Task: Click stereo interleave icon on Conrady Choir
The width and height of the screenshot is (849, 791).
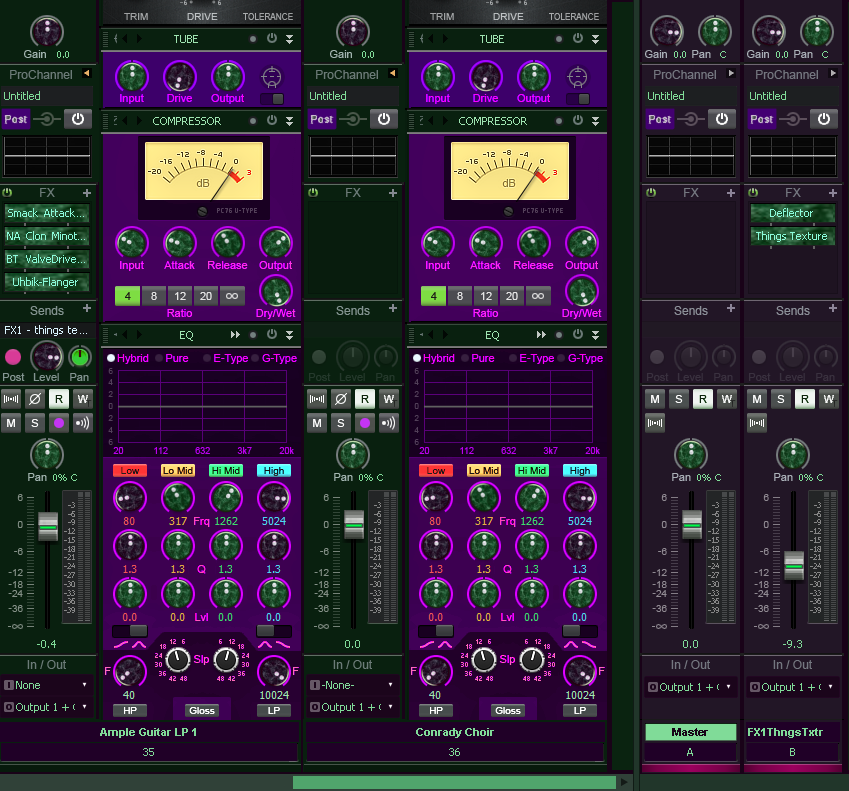Action: coord(317,400)
